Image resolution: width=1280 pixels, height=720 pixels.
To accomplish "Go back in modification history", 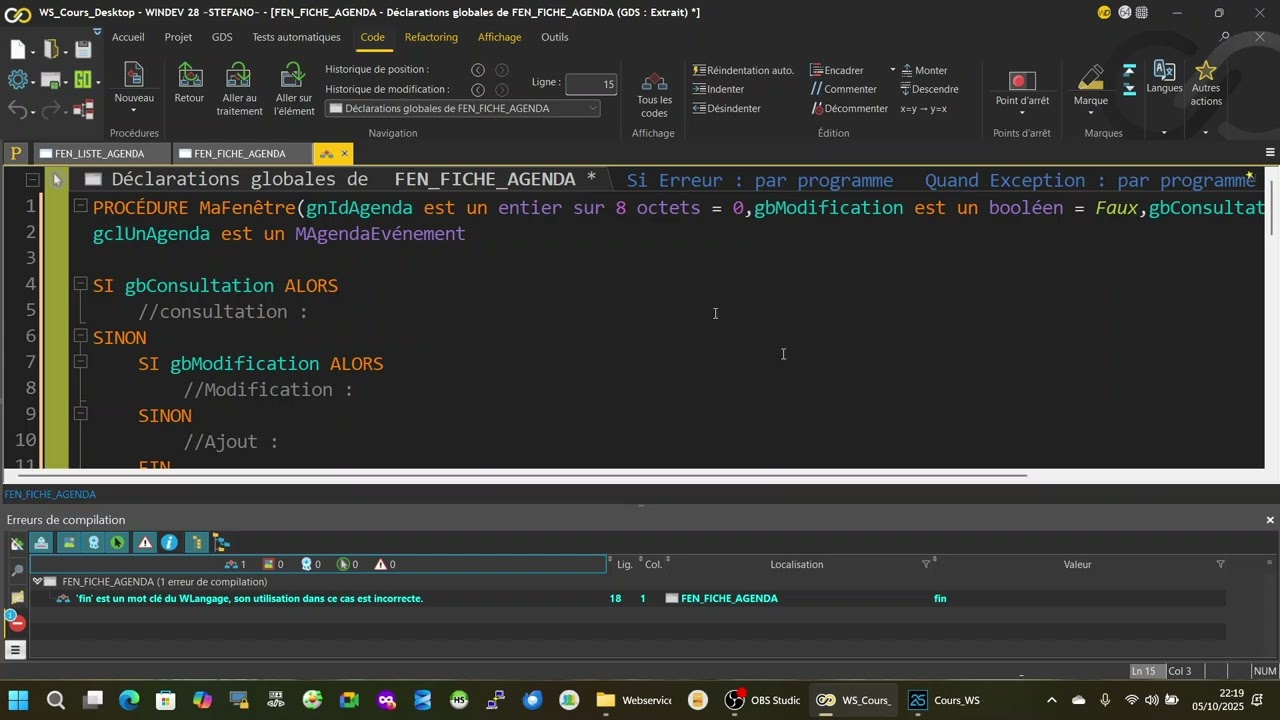I will (478, 89).
